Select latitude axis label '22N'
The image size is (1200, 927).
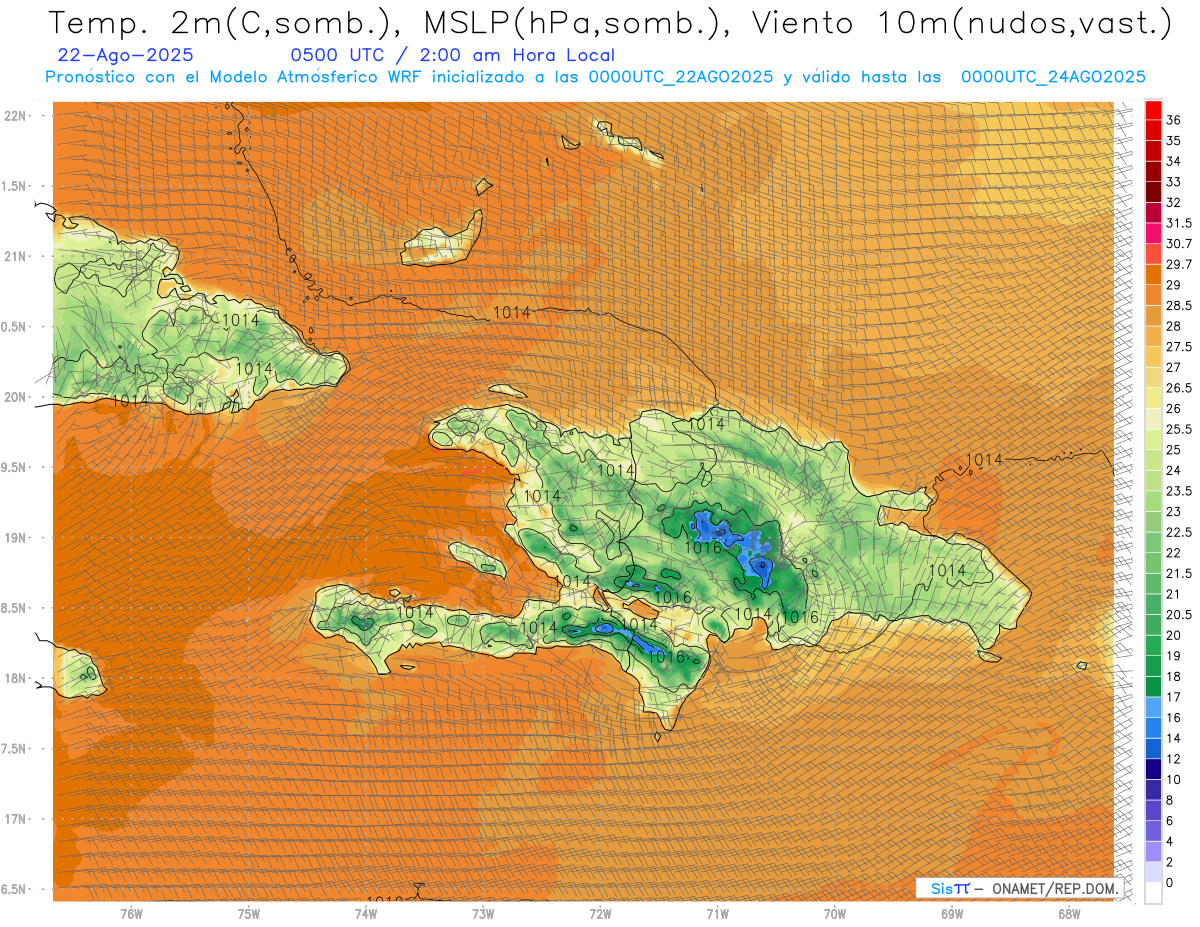point(15,115)
